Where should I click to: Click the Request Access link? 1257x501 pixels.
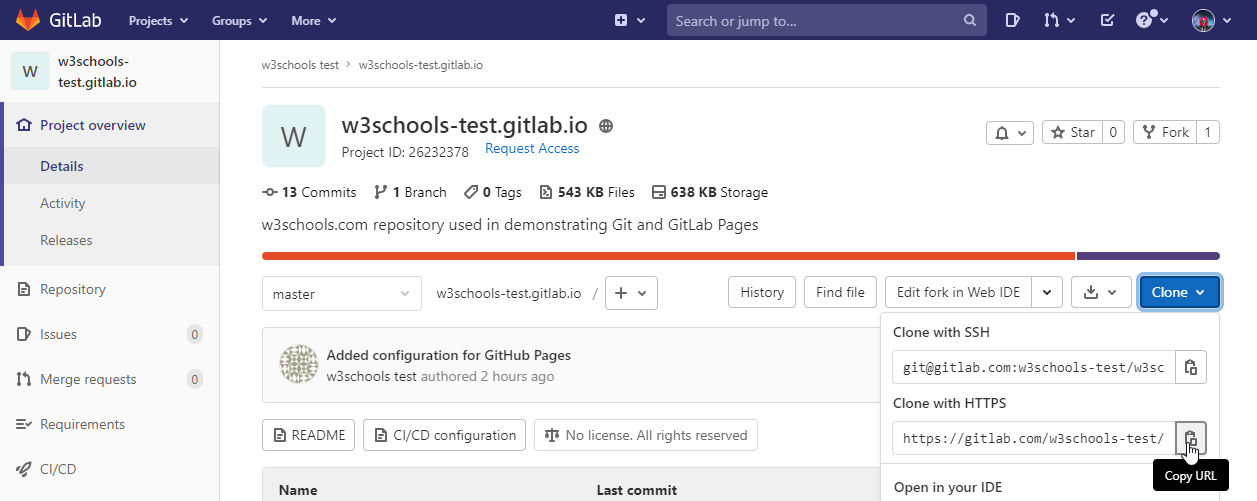coord(532,148)
